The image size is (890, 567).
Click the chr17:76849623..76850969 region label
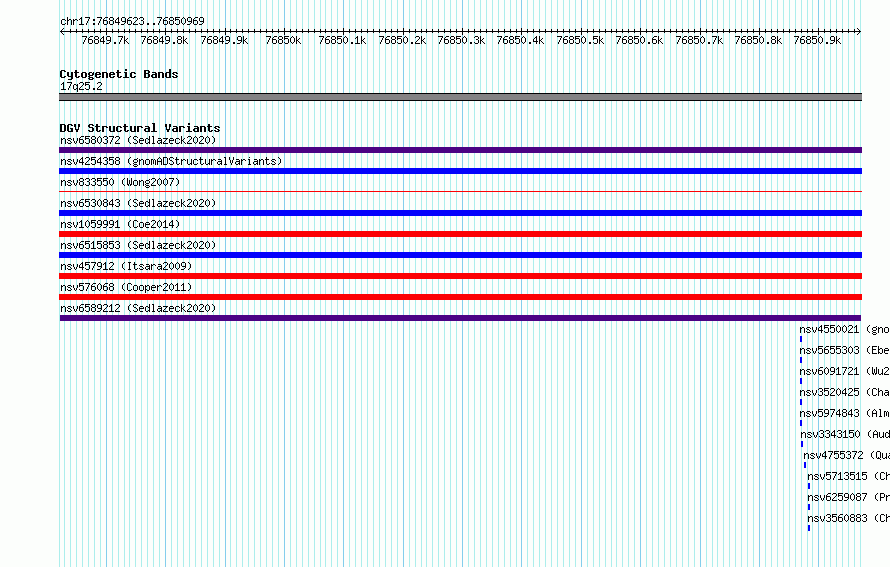[x=132, y=21]
